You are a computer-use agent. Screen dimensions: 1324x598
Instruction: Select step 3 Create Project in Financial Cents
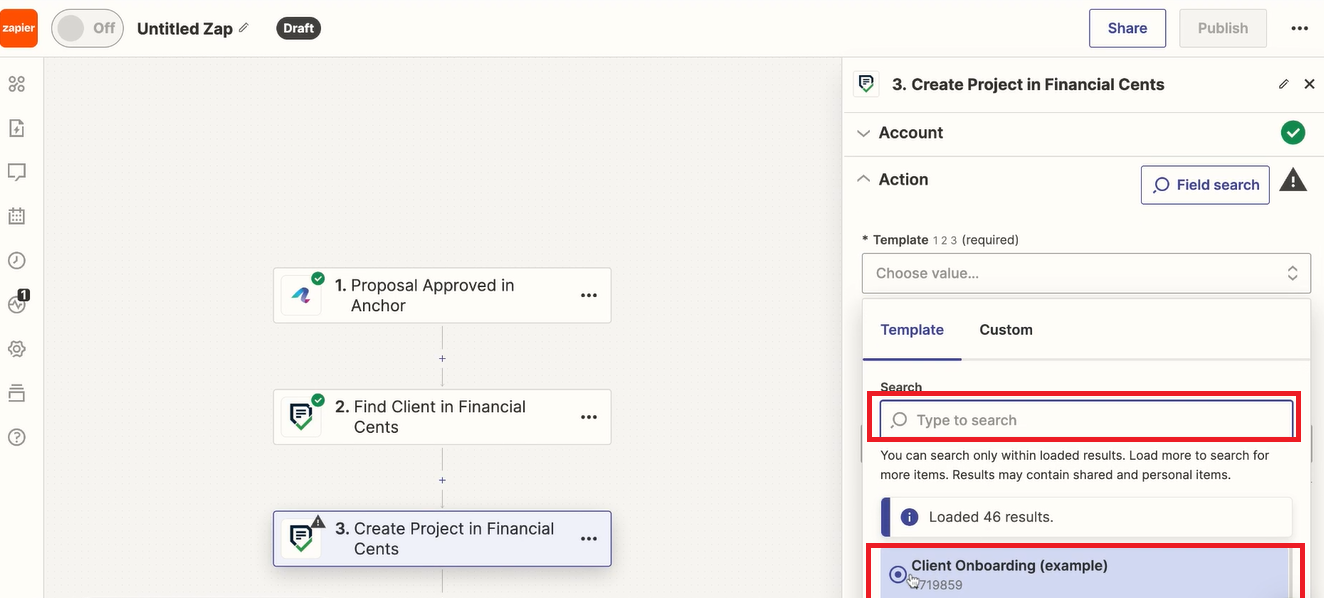point(442,539)
